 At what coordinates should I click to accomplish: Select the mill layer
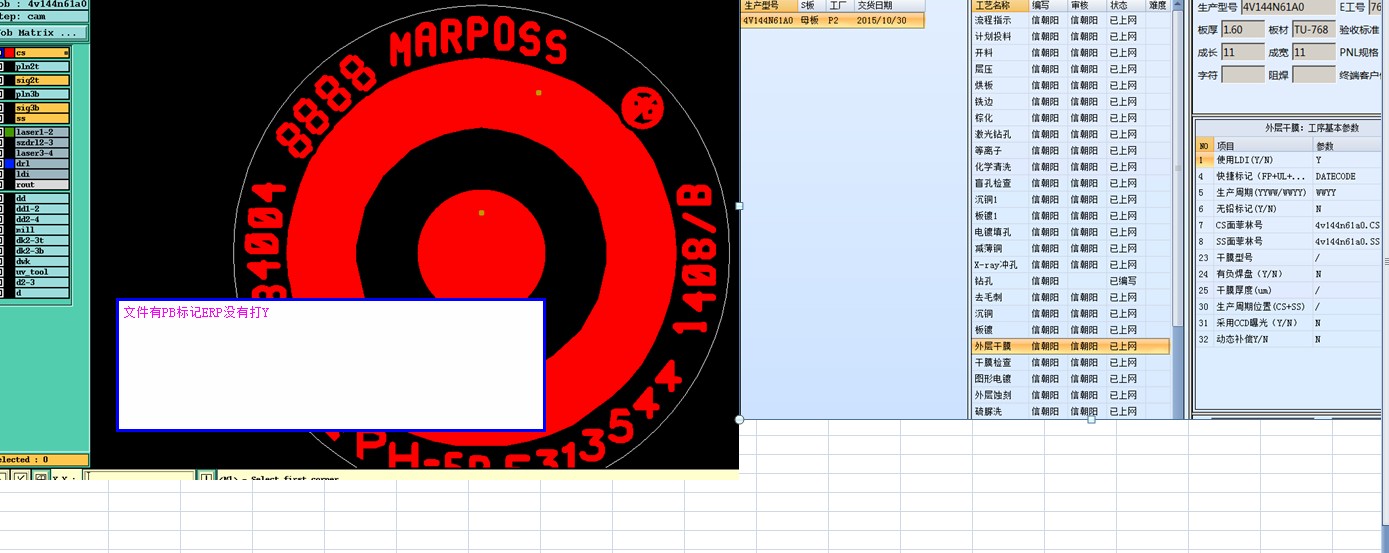point(41,230)
